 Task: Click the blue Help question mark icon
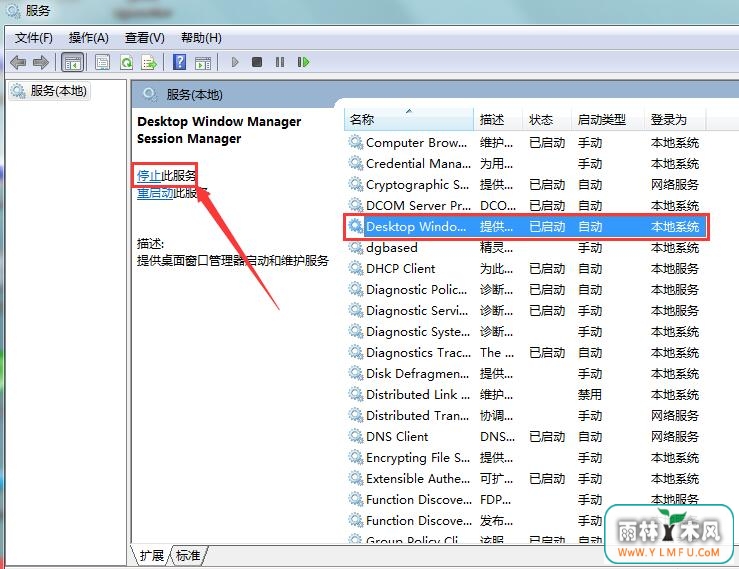click(180, 62)
